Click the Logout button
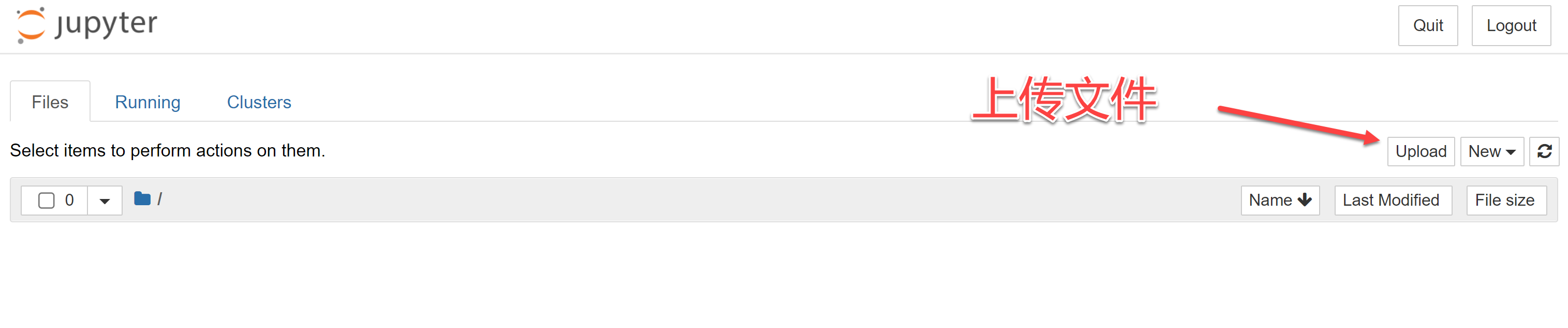 [1511, 25]
